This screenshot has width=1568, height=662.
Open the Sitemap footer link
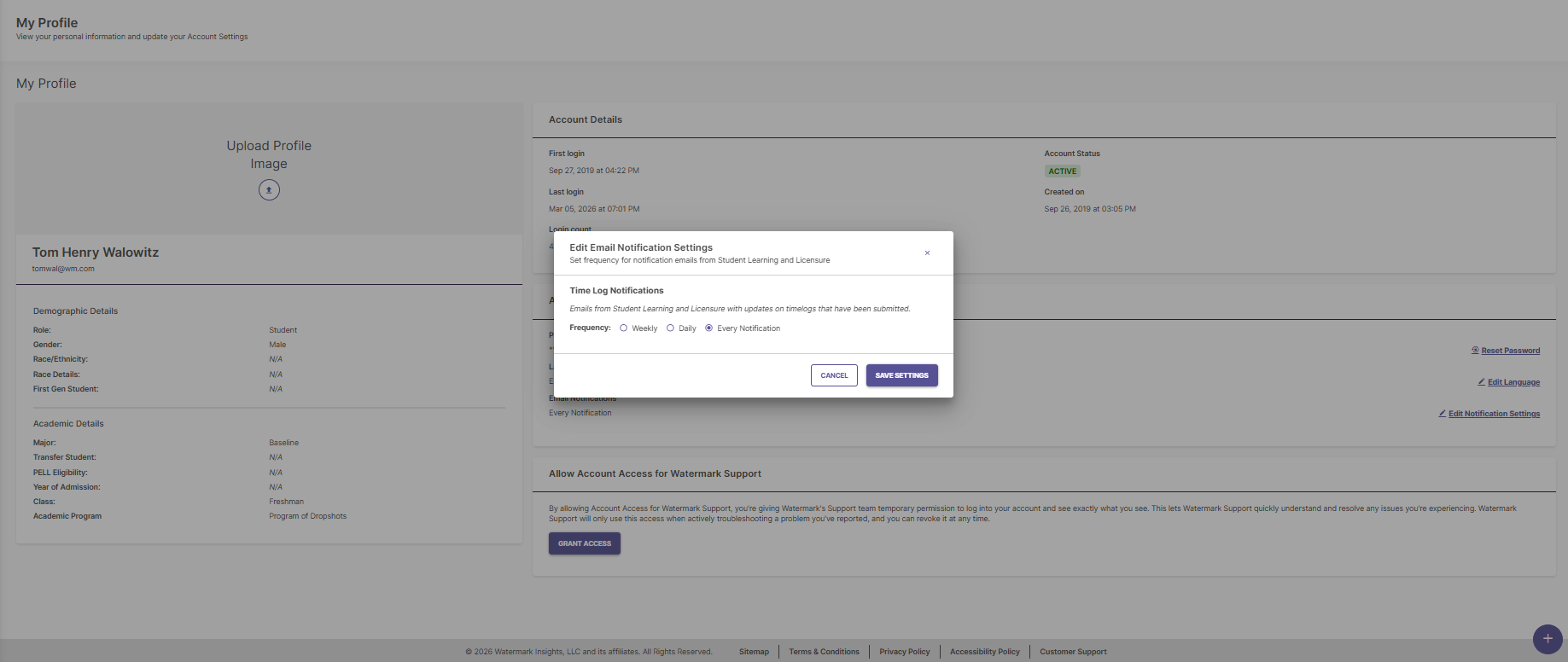point(754,652)
